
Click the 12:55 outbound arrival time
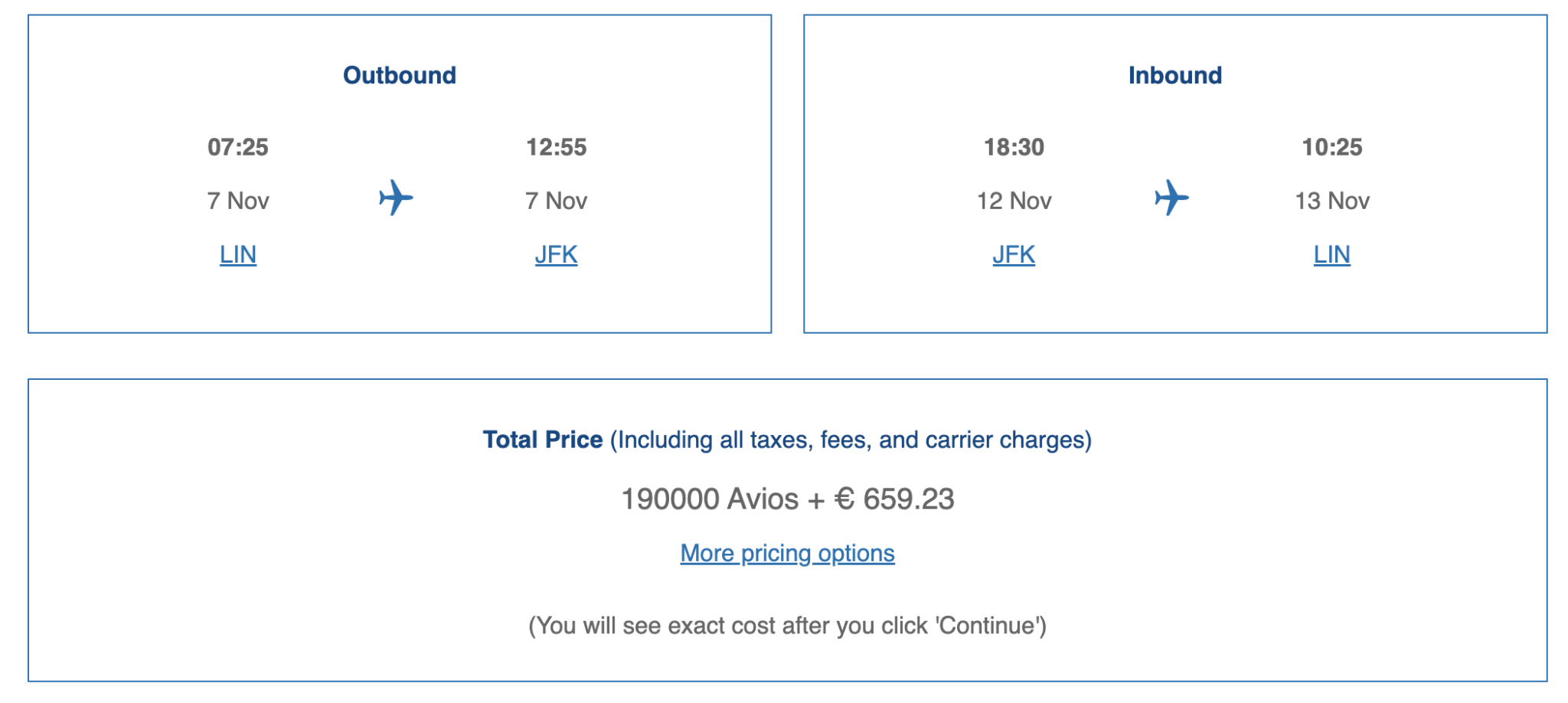[556, 147]
